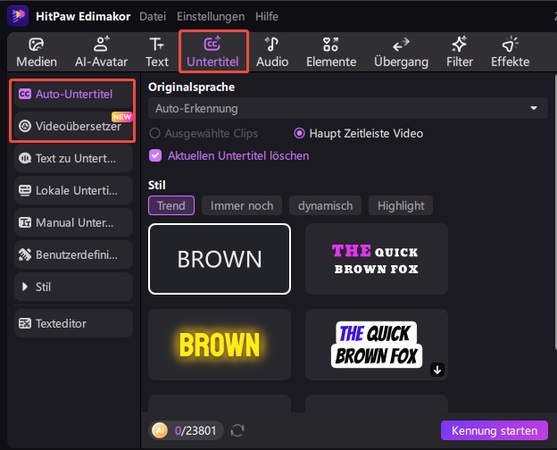Choose the plain white BROWN style
This screenshot has height=450, width=557.
220,259
